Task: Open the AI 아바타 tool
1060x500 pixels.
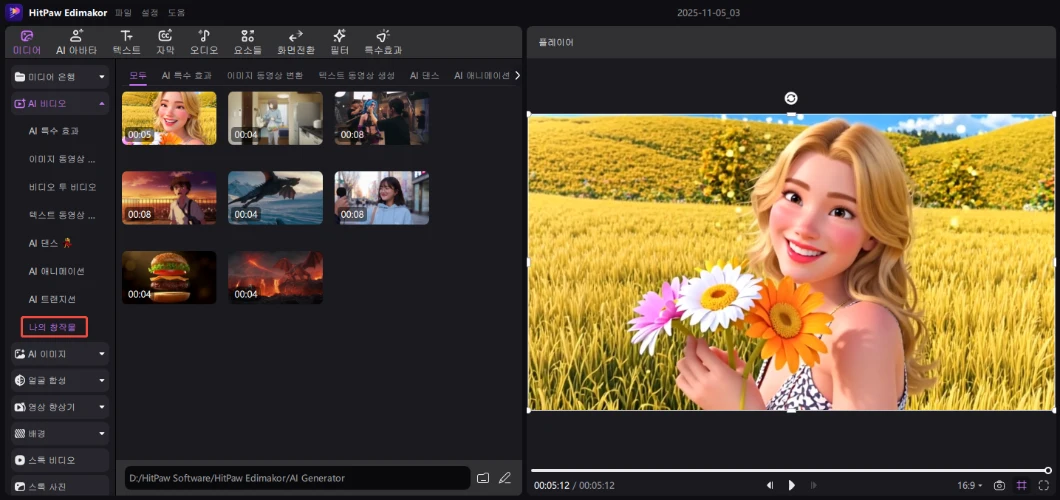Action: (x=76, y=41)
